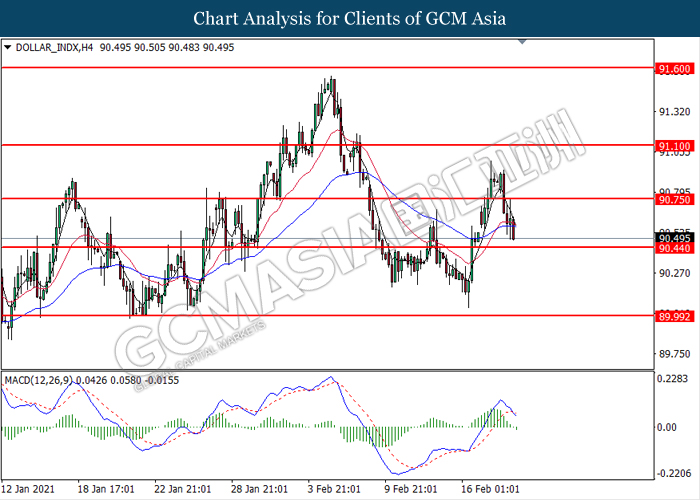Click the 3 Feb 21:01 date label
The width and height of the screenshot is (700, 500).
(x=334, y=489)
